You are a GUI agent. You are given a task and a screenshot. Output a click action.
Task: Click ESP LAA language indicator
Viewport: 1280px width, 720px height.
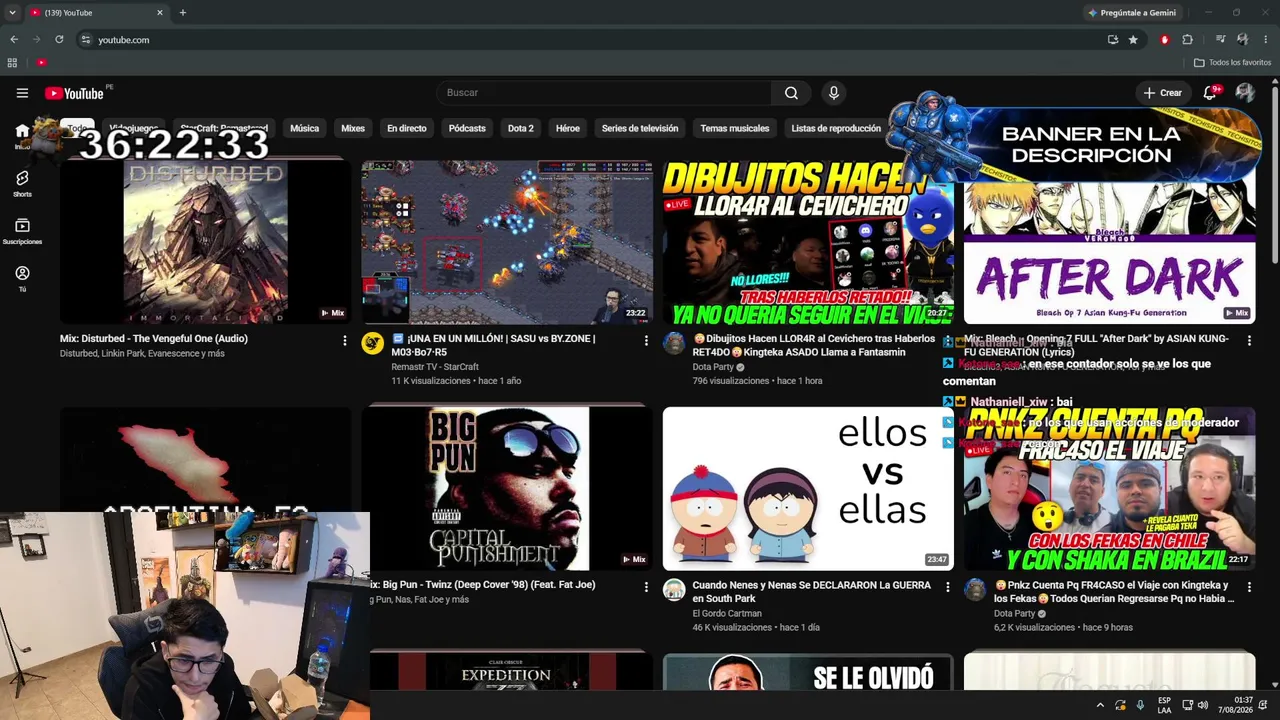(x=1165, y=705)
